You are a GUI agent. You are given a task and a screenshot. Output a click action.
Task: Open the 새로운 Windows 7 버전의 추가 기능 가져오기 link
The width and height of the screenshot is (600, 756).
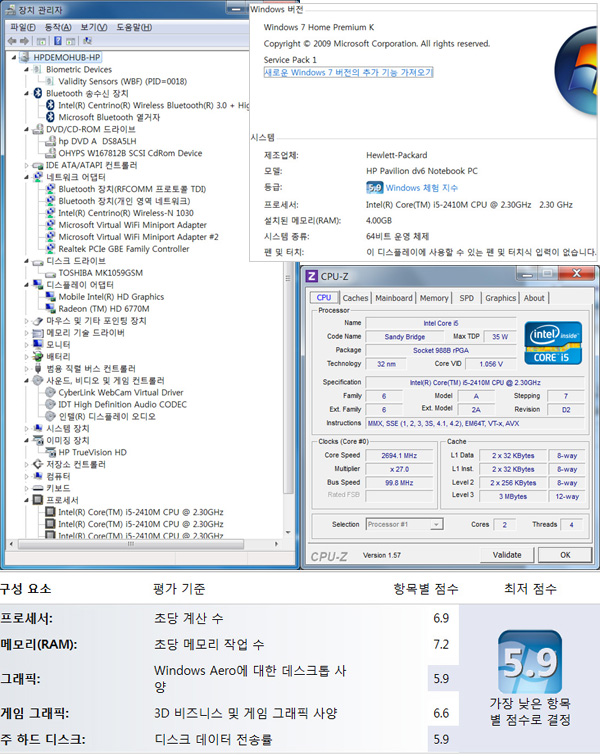tap(348, 72)
